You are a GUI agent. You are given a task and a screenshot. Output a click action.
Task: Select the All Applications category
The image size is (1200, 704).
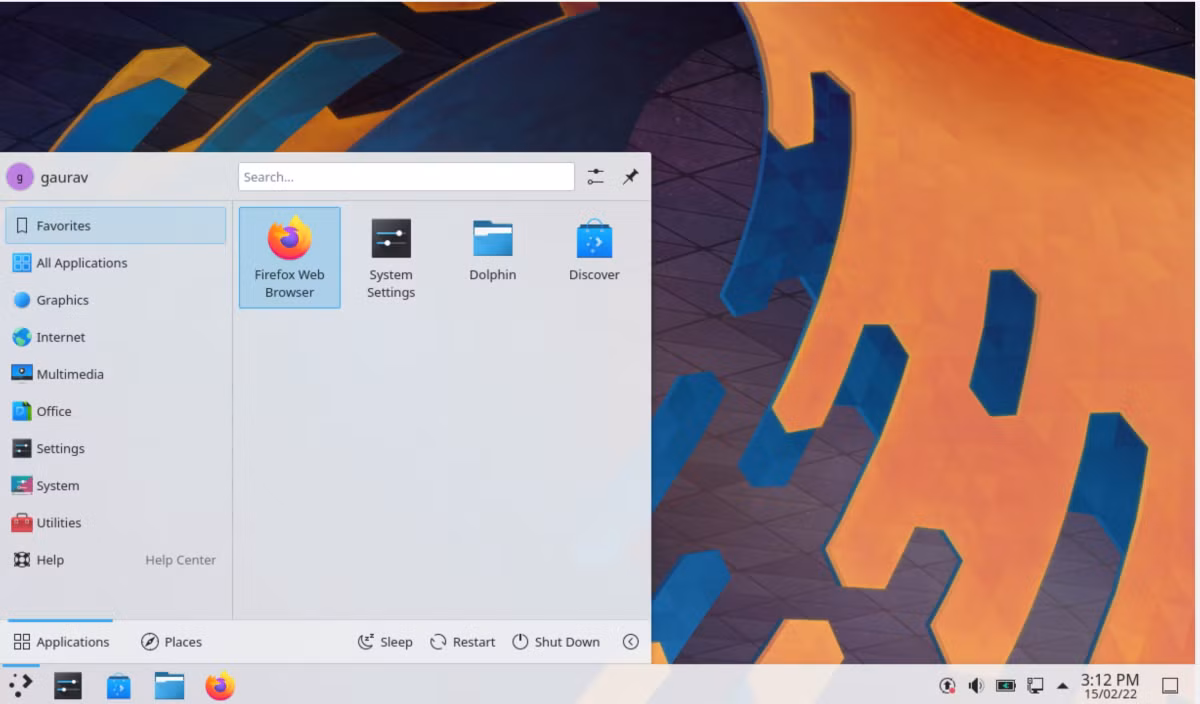[116, 263]
